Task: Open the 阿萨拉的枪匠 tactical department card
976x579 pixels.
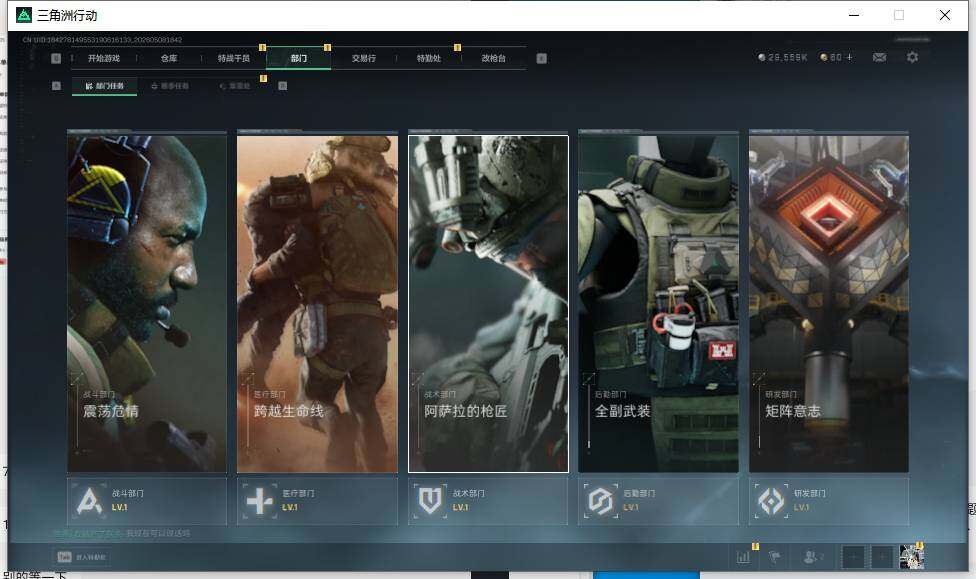Action: click(x=488, y=304)
